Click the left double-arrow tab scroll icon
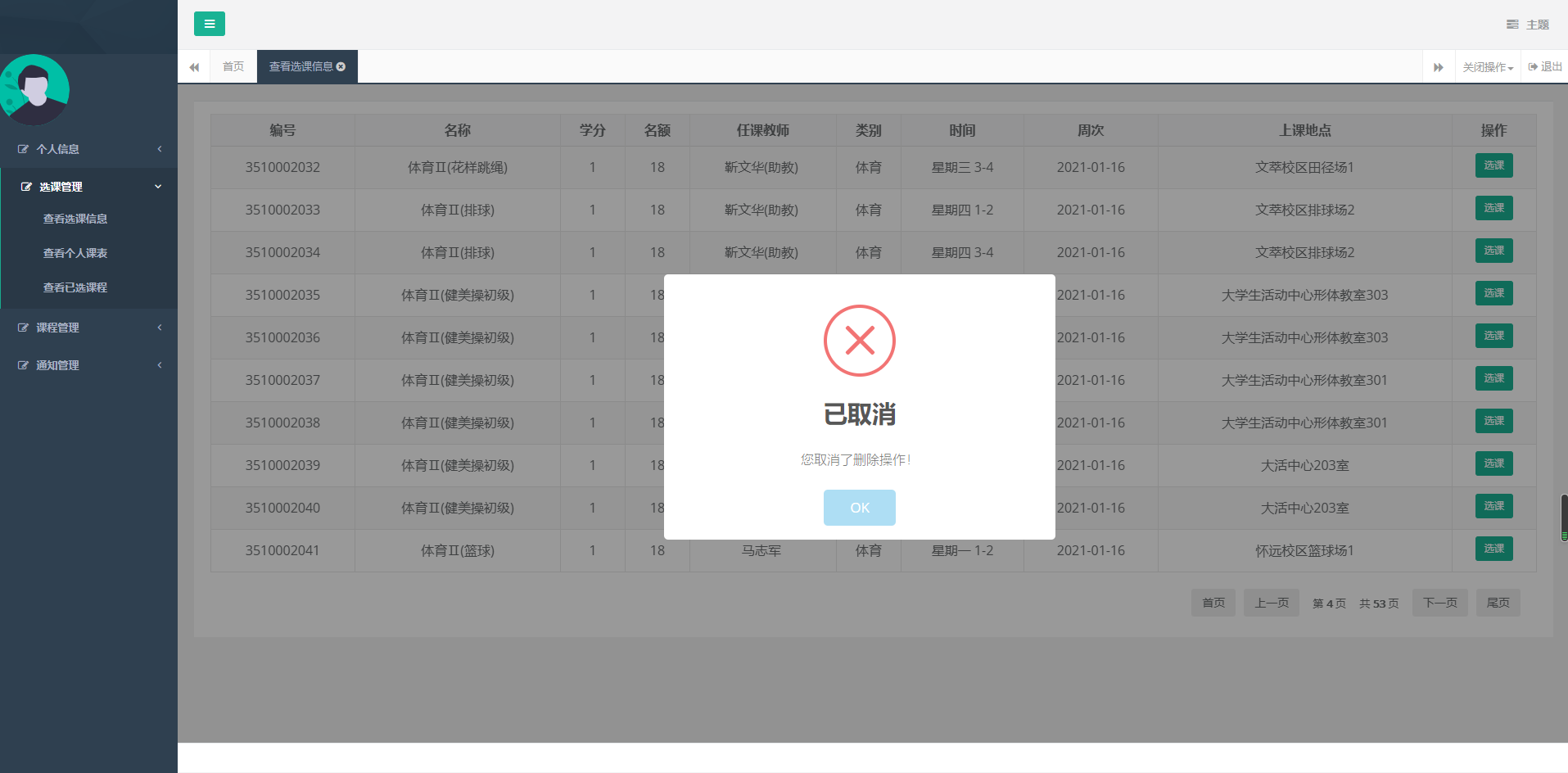The image size is (1568, 773). [x=194, y=66]
